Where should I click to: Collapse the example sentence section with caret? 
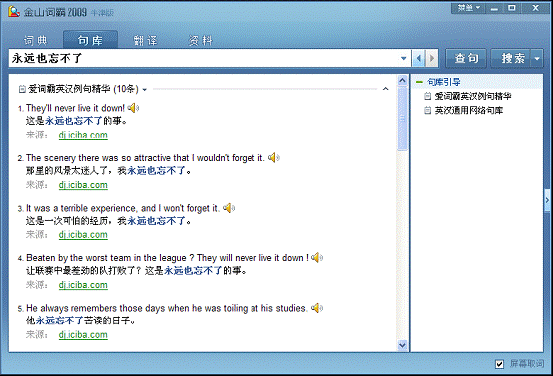click(385, 89)
